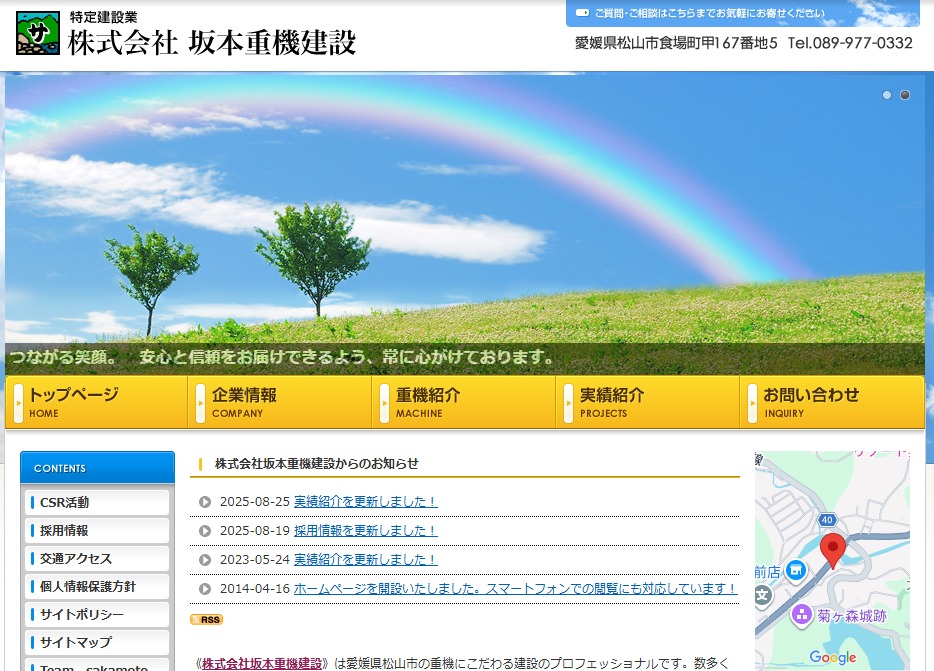Open the お問い合わせ INQUIRY menu item

pos(831,402)
